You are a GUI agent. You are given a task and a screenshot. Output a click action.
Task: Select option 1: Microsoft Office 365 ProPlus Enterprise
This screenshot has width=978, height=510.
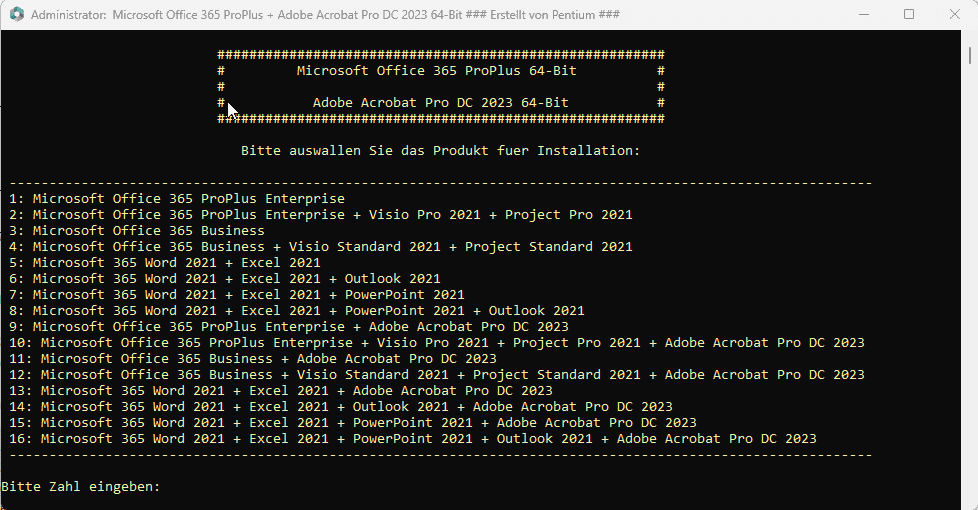177,198
